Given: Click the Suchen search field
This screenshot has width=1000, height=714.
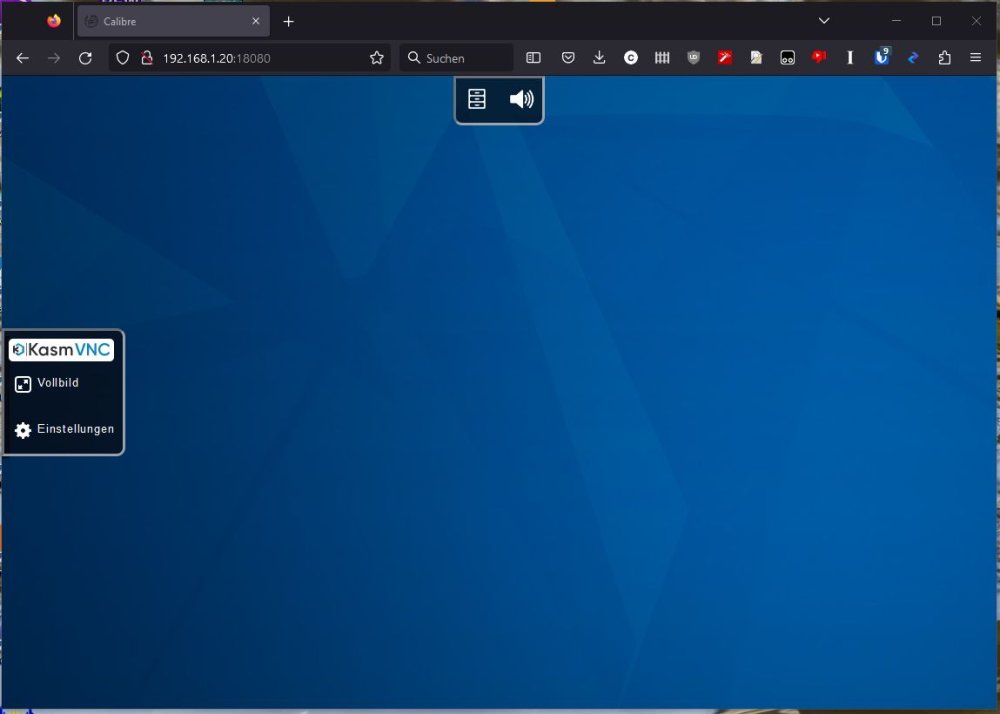Looking at the screenshot, I should pos(457,58).
